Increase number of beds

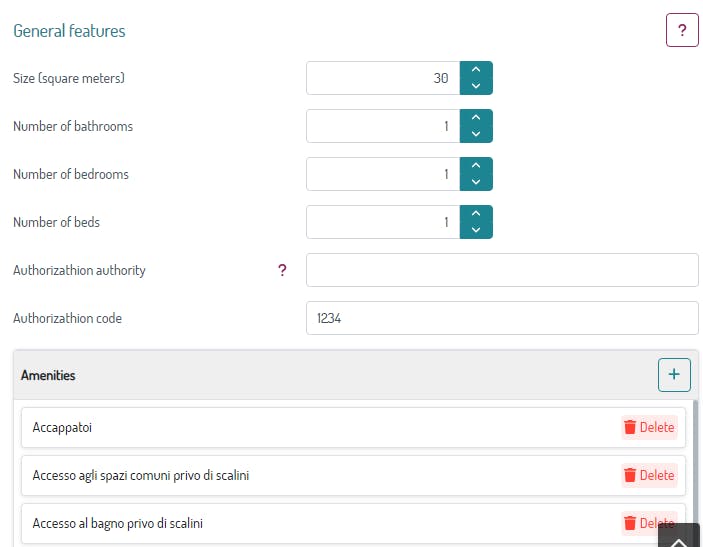(476, 214)
